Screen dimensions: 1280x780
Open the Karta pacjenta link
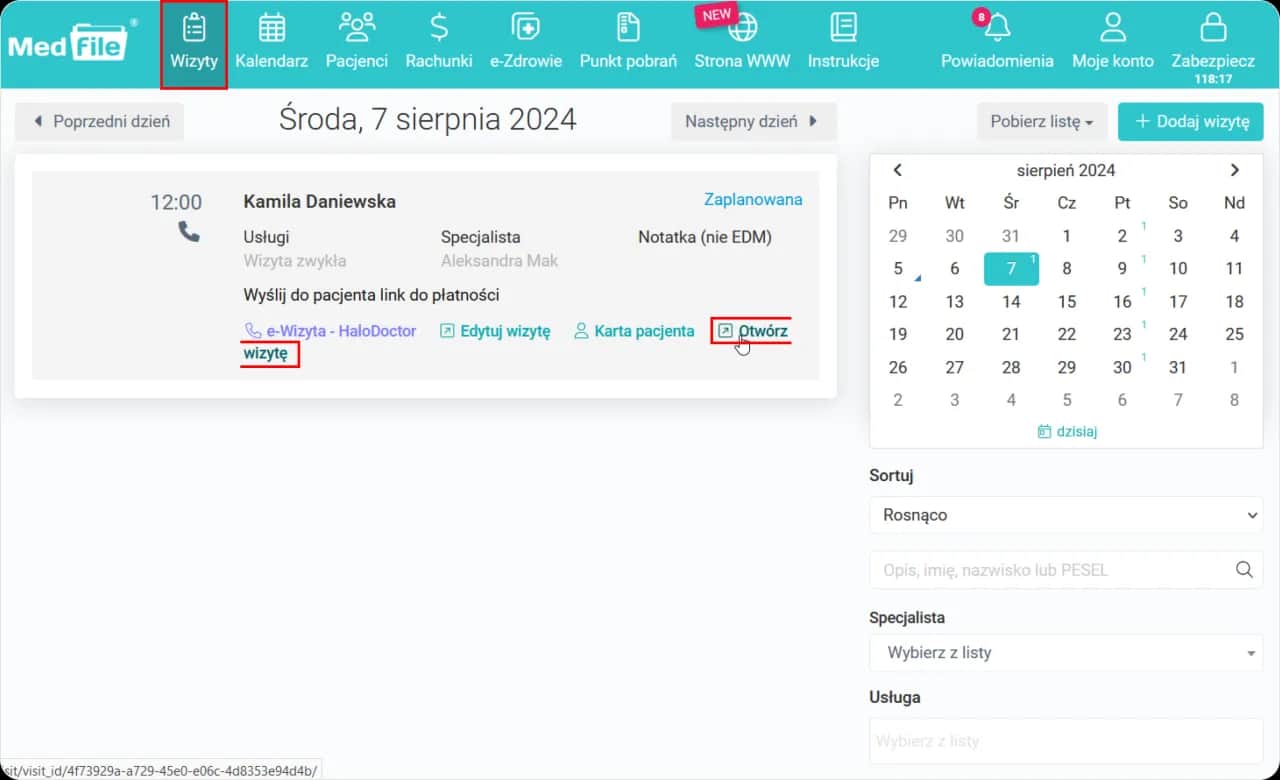(x=634, y=331)
